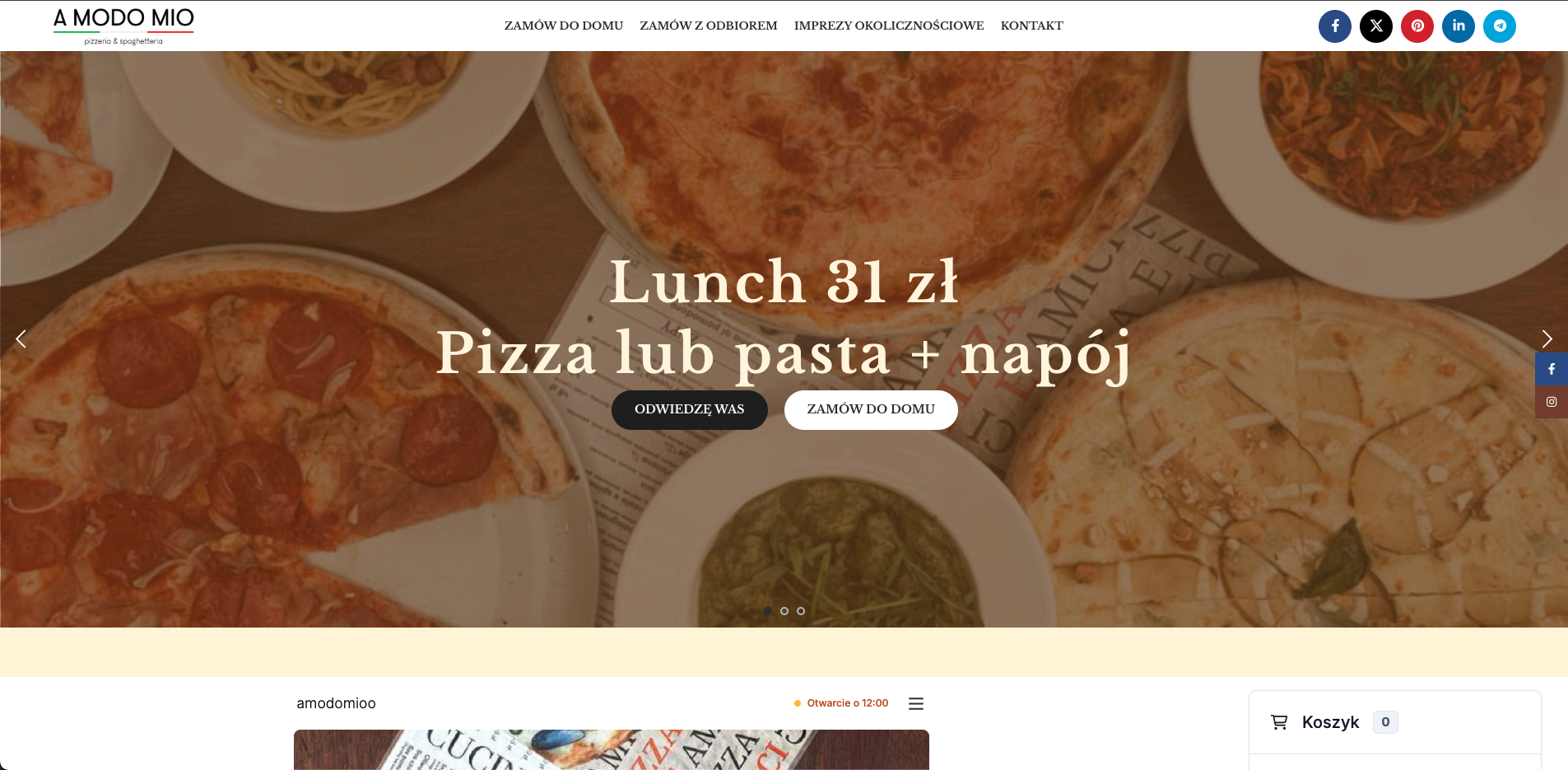Go to the next slide arrow
This screenshot has height=770, width=1568.
[x=1547, y=338]
